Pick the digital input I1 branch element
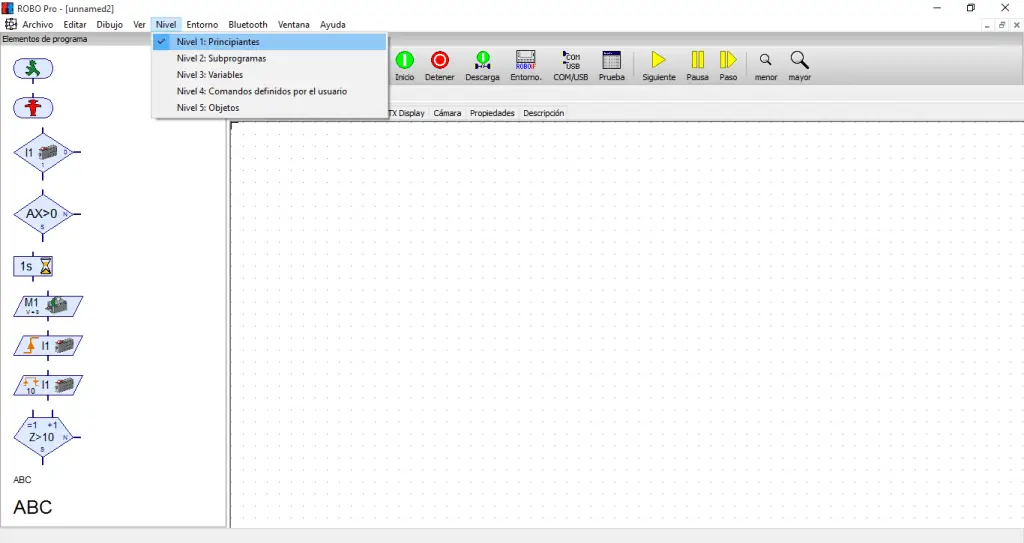Viewport: 1024px width, 543px height. [x=43, y=153]
